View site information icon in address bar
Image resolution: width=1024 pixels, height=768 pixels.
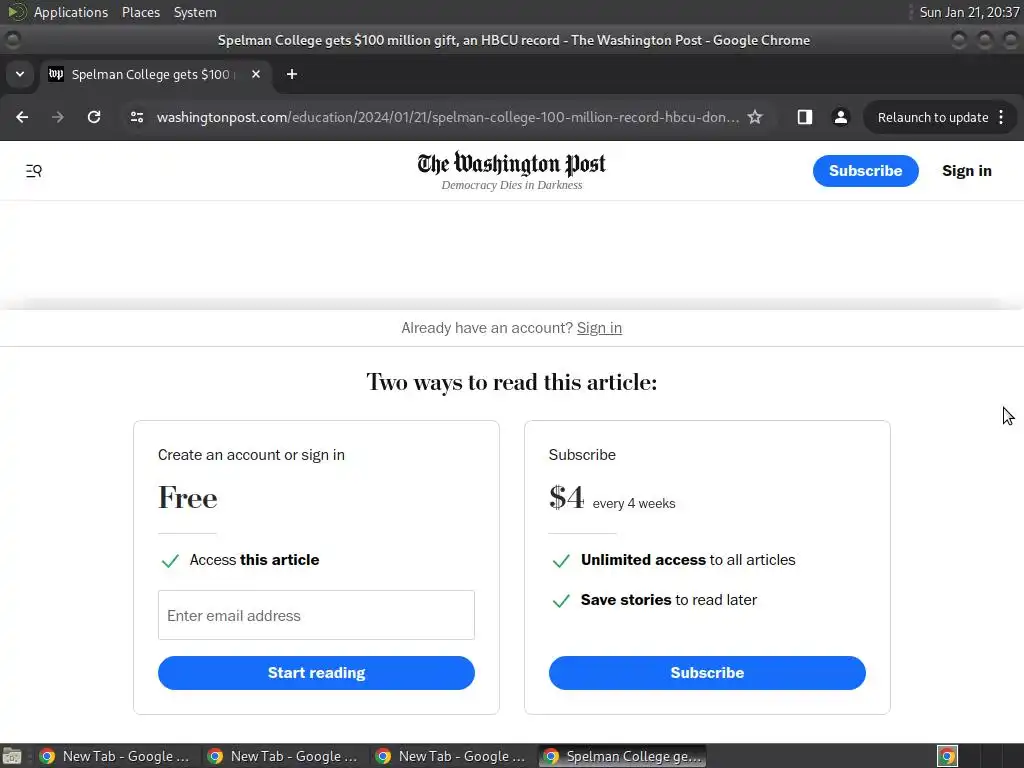137,117
